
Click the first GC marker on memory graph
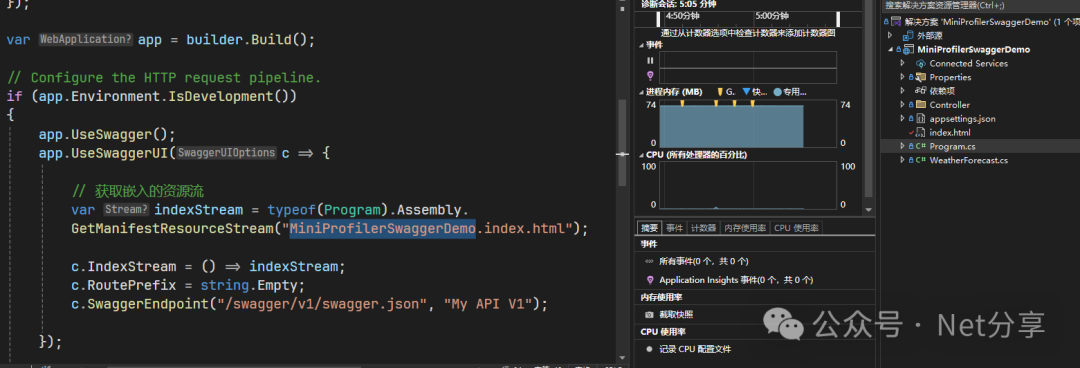[x=683, y=103]
